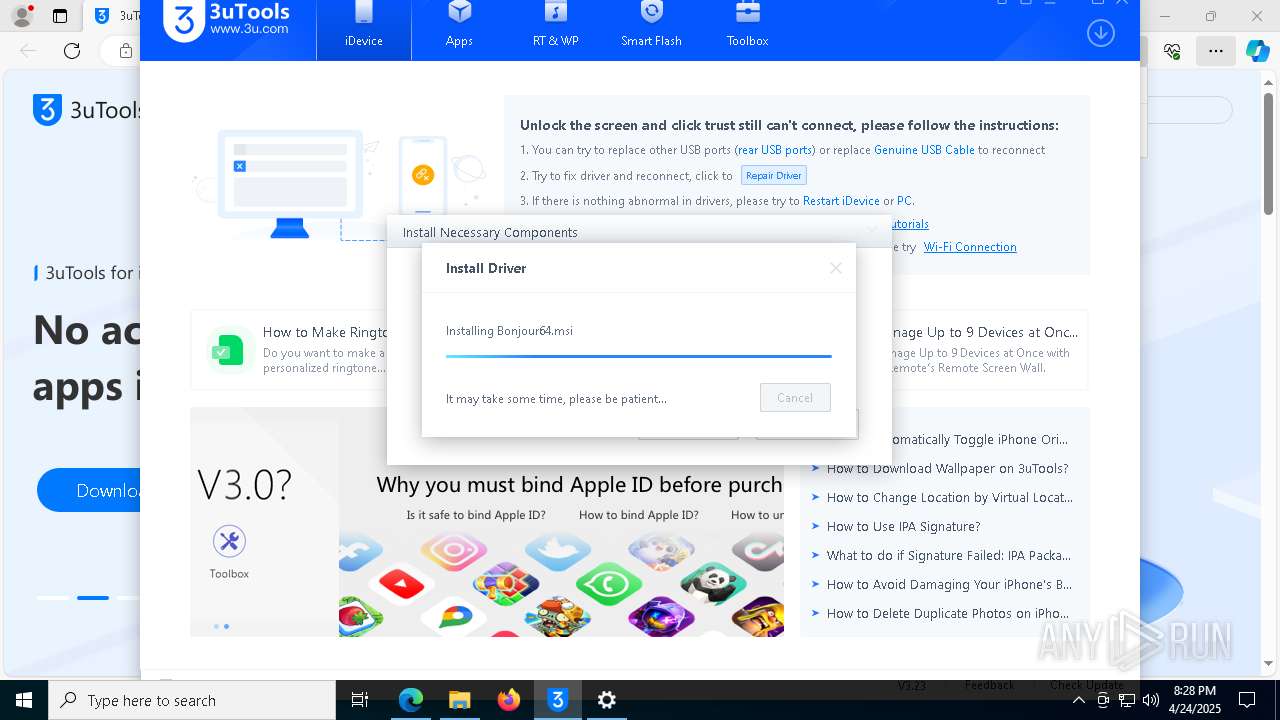The image size is (1280, 720).
Task: Open How to Use IPA Signature article
Action: (x=903, y=527)
